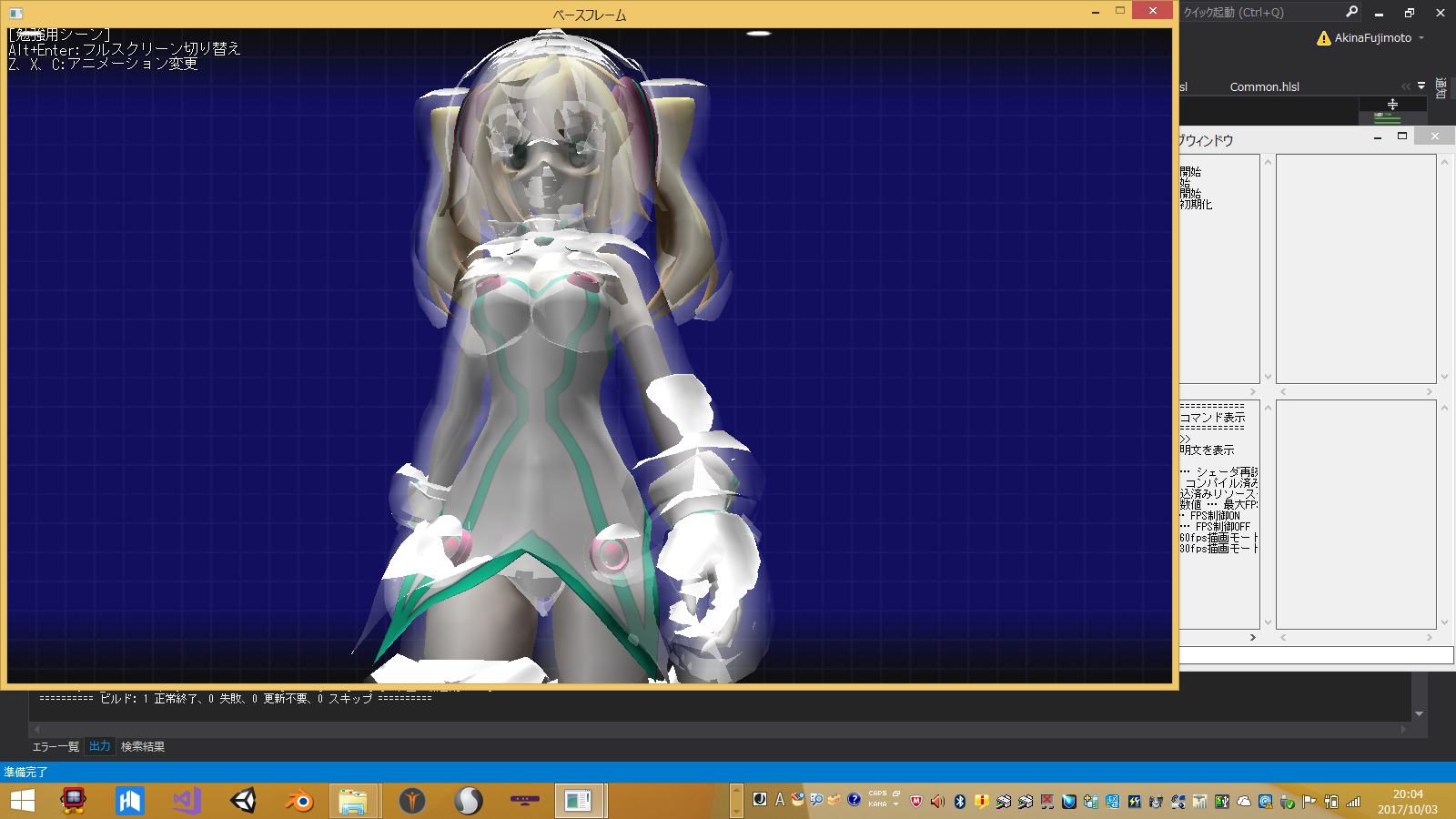
Task: Click the 準備完了 status bar text
Action: coord(25,772)
